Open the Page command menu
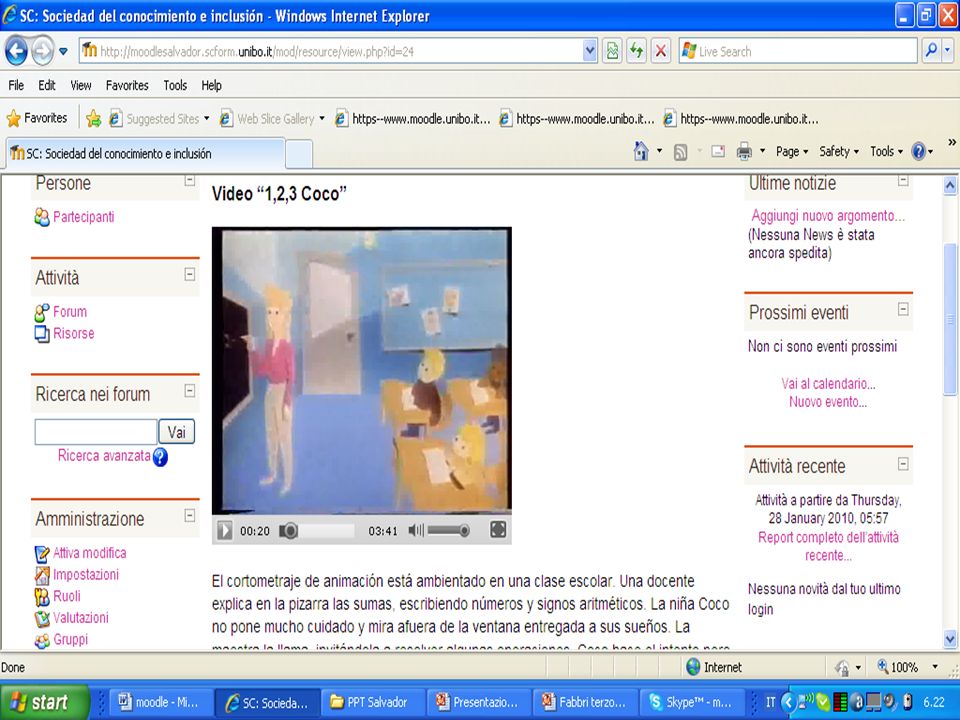Image resolution: width=960 pixels, height=720 pixels. tap(792, 151)
